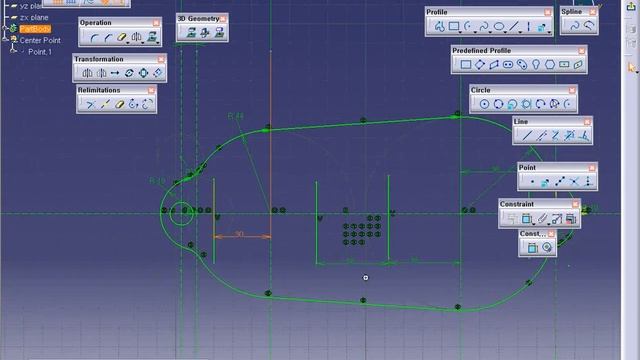Select Elongated Hole in Predefined Profile

tap(508, 64)
